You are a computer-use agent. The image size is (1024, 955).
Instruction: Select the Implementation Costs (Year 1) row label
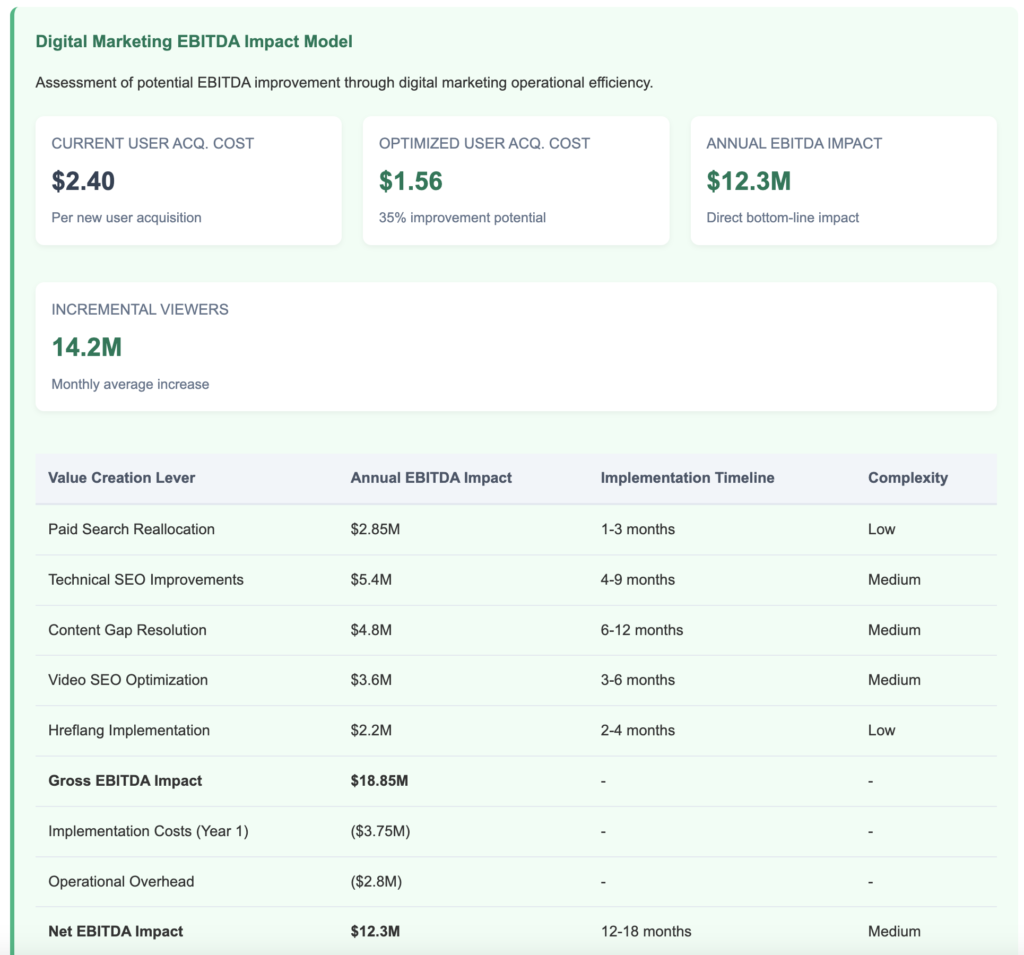click(x=148, y=831)
